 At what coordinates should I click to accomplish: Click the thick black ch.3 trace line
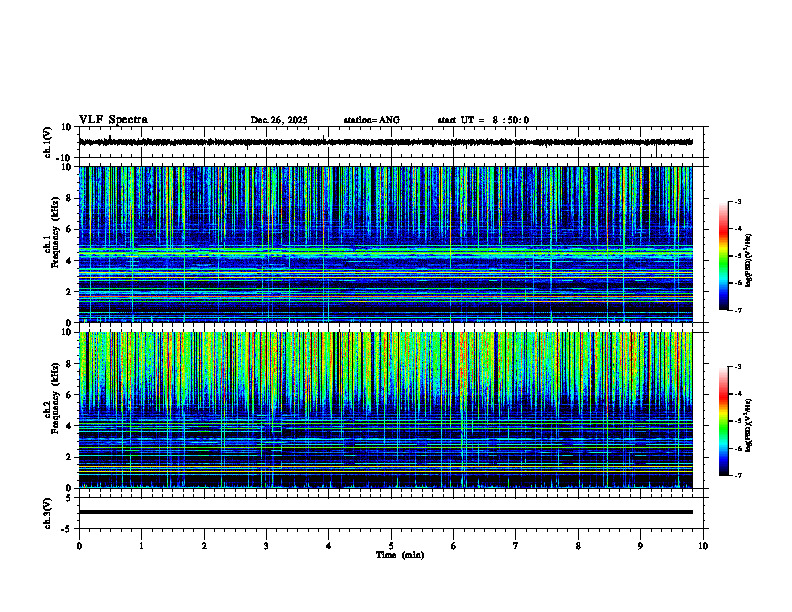pos(386,512)
